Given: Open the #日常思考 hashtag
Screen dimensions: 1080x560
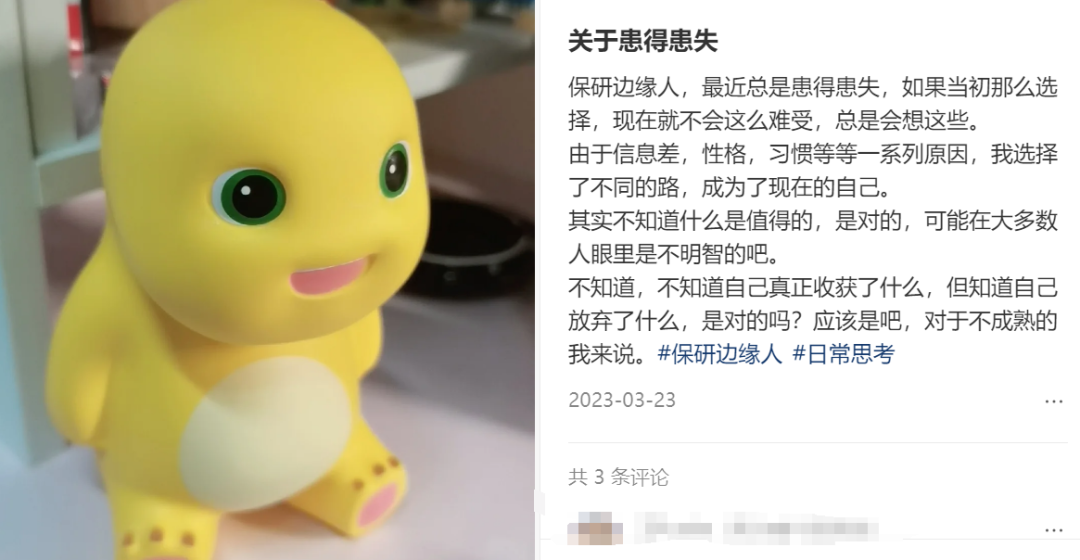Looking at the screenshot, I should 843,354.
